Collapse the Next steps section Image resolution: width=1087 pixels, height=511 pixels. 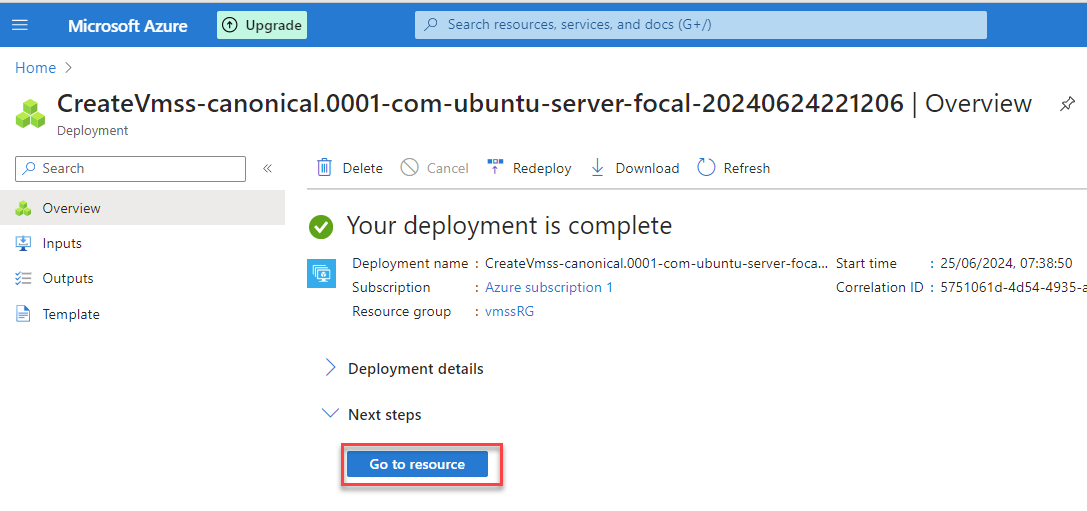[331, 414]
